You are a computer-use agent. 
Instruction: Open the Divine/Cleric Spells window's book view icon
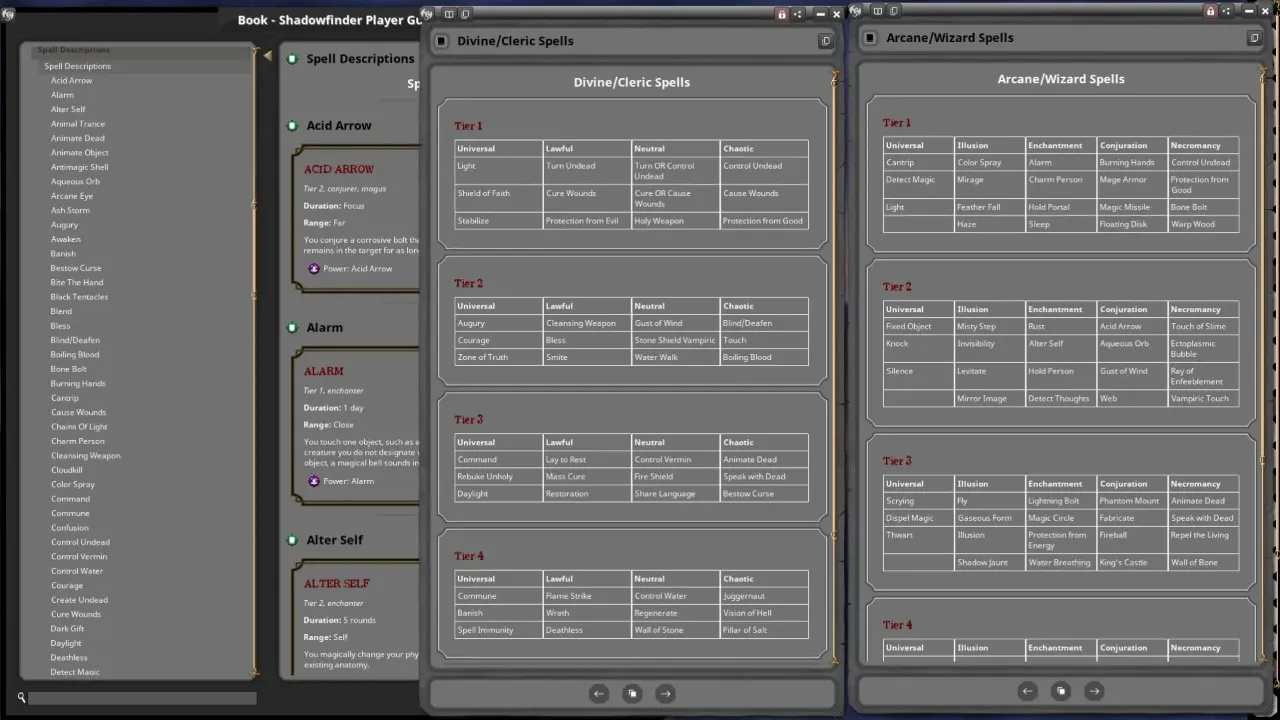click(x=449, y=14)
